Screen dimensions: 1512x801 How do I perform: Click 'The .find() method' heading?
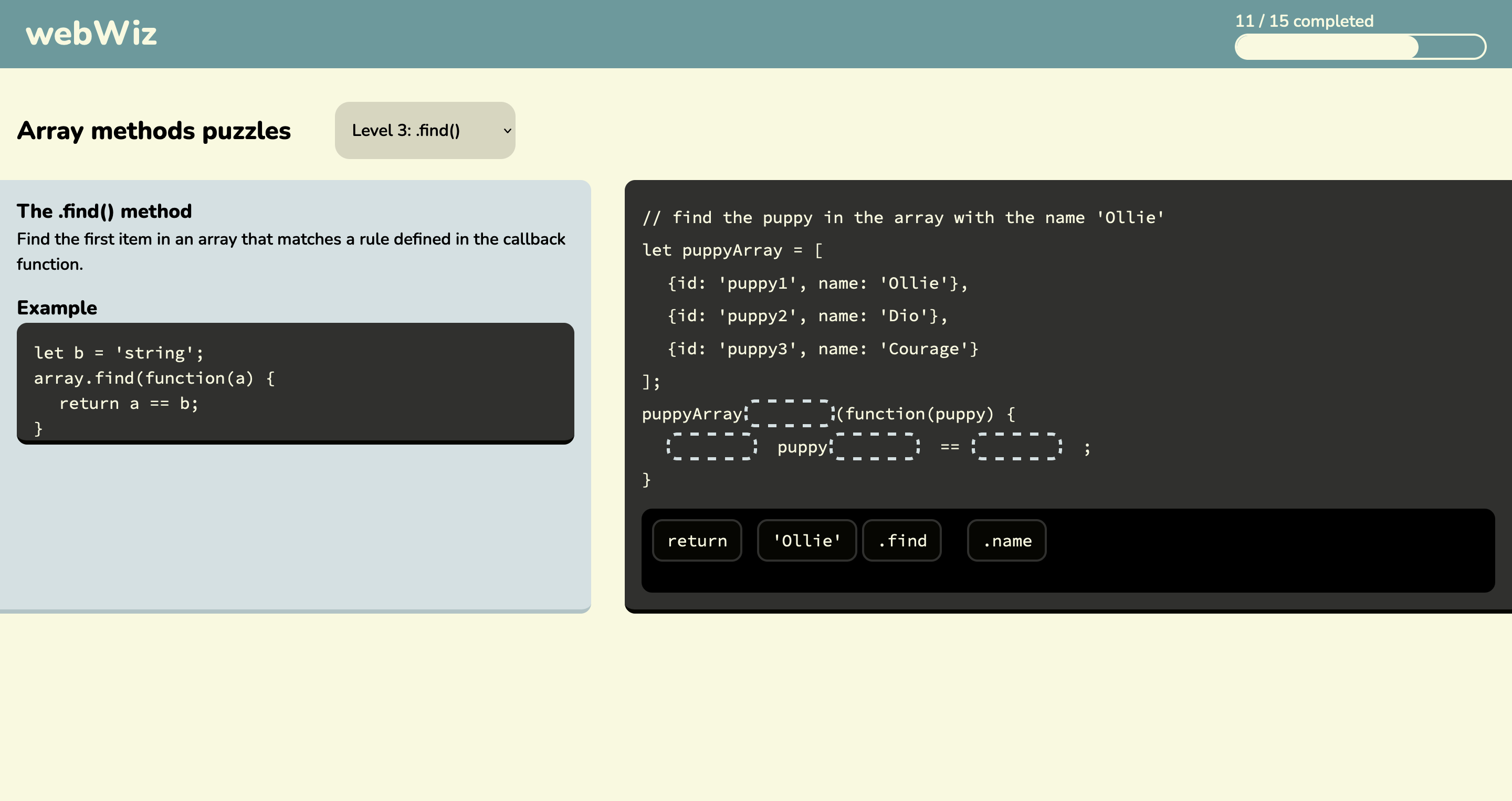[104, 211]
